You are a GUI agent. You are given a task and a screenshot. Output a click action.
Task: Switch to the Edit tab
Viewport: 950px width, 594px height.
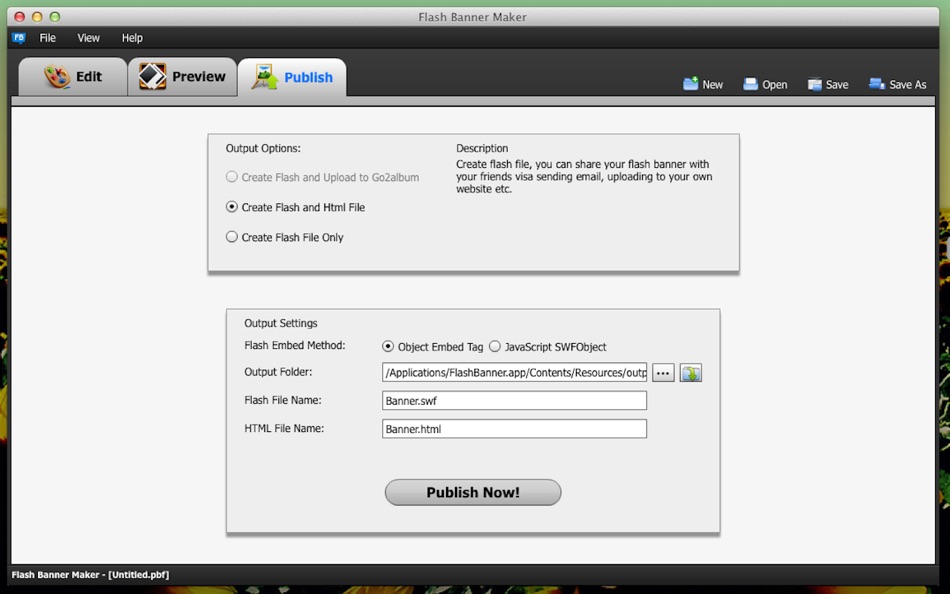click(73, 77)
